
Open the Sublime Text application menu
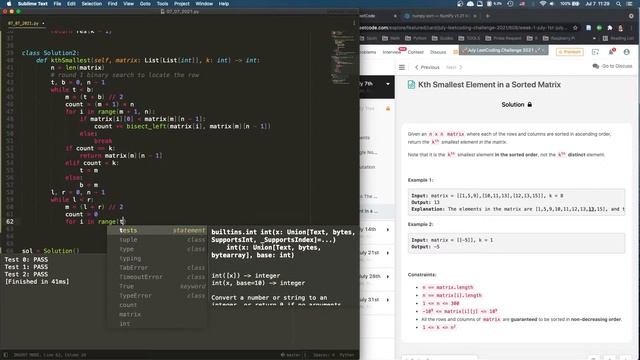pos(33,4)
